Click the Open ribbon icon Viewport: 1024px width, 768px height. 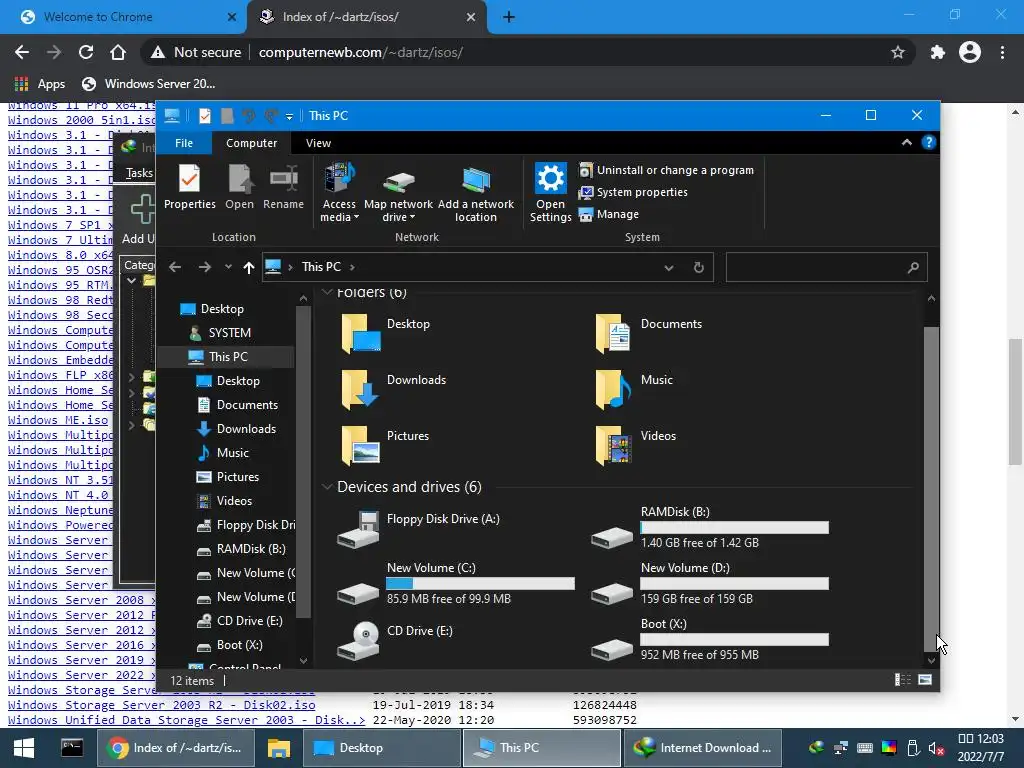point(240,186)
